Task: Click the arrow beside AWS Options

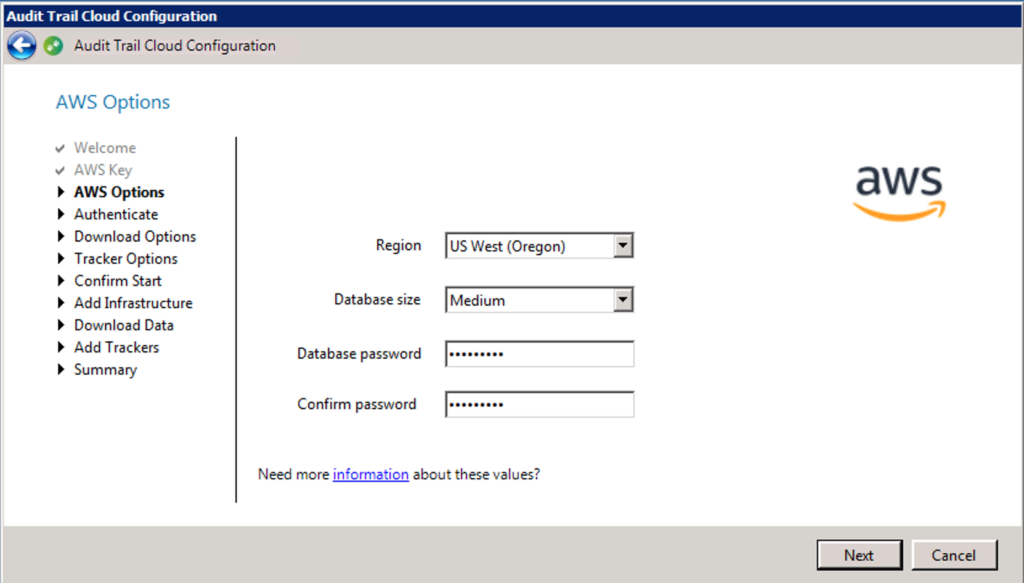Action: (x=61, y=192)
